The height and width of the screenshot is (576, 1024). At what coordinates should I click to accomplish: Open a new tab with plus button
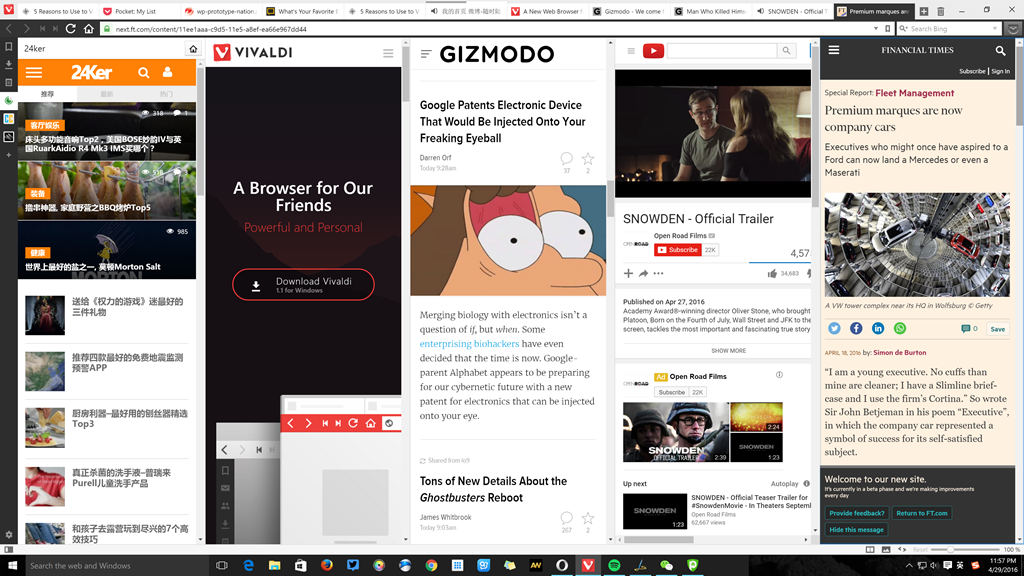pyautogui.click(x=924, y=11)
